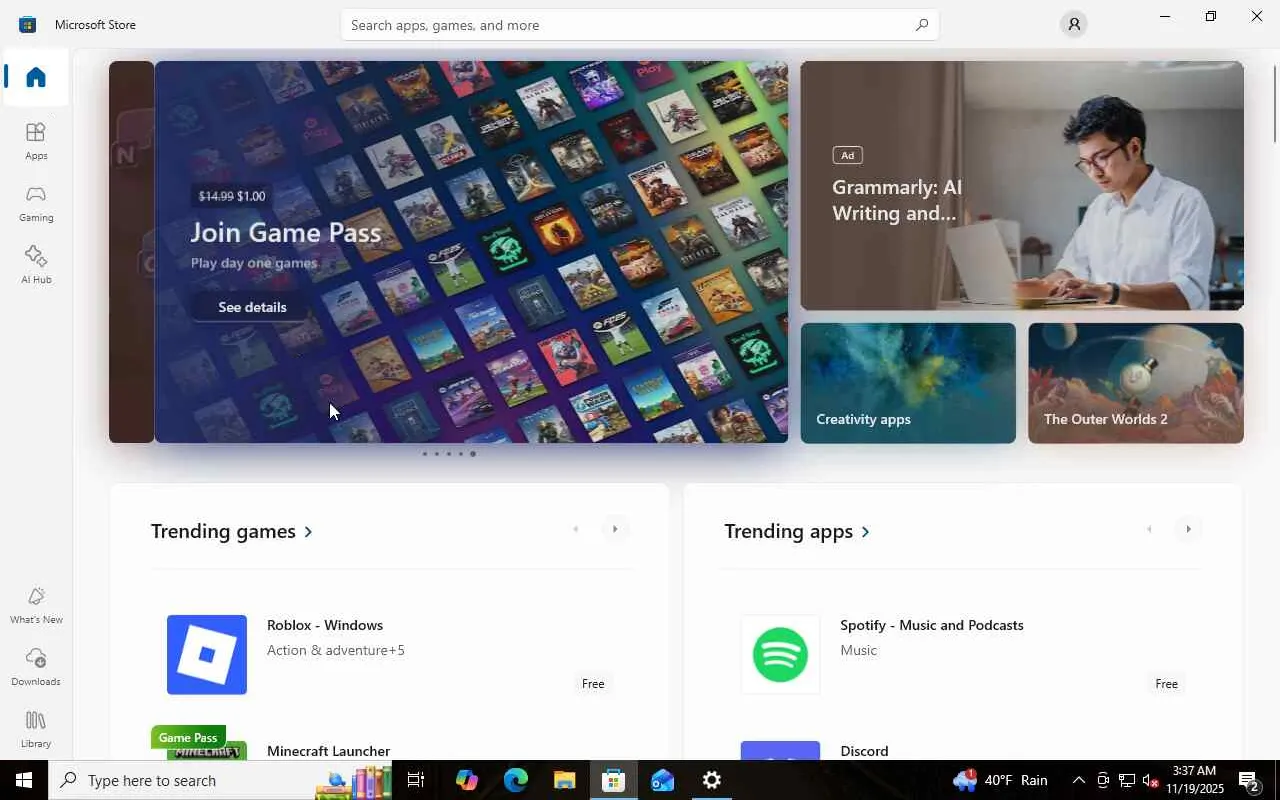Click the Ad label on Grammarly card
Viewport: 1280px width, 800px height.
click(847, 155)
